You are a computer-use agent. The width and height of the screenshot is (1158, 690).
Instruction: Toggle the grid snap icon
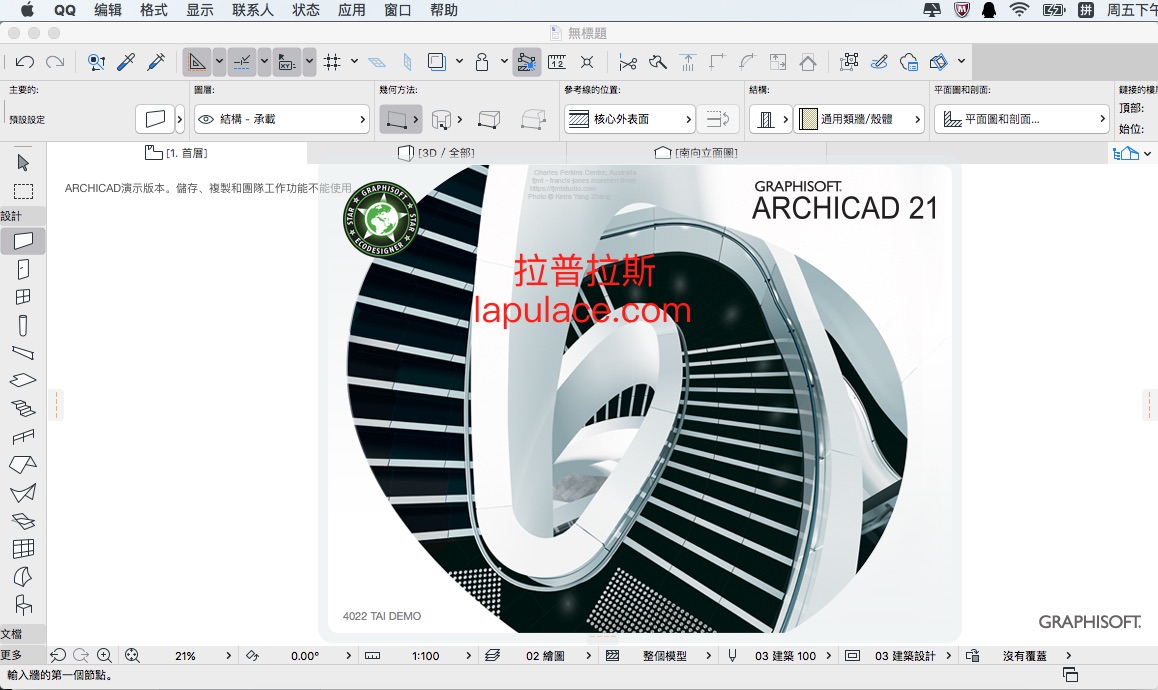[x=332, y=62]
